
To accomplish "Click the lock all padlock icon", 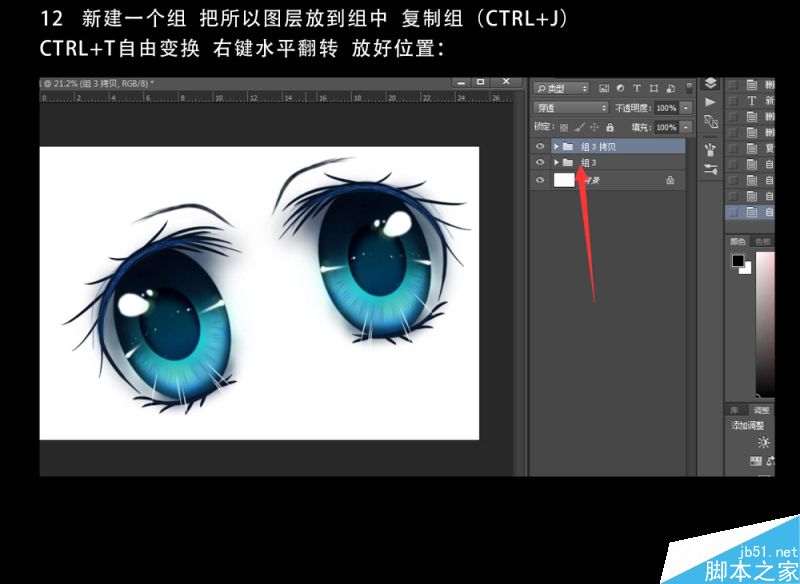I will [610, 127].
